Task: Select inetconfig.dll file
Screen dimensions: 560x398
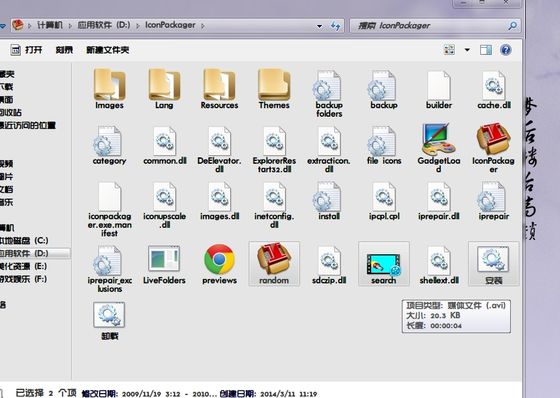Action: click(x=274, y=205)
